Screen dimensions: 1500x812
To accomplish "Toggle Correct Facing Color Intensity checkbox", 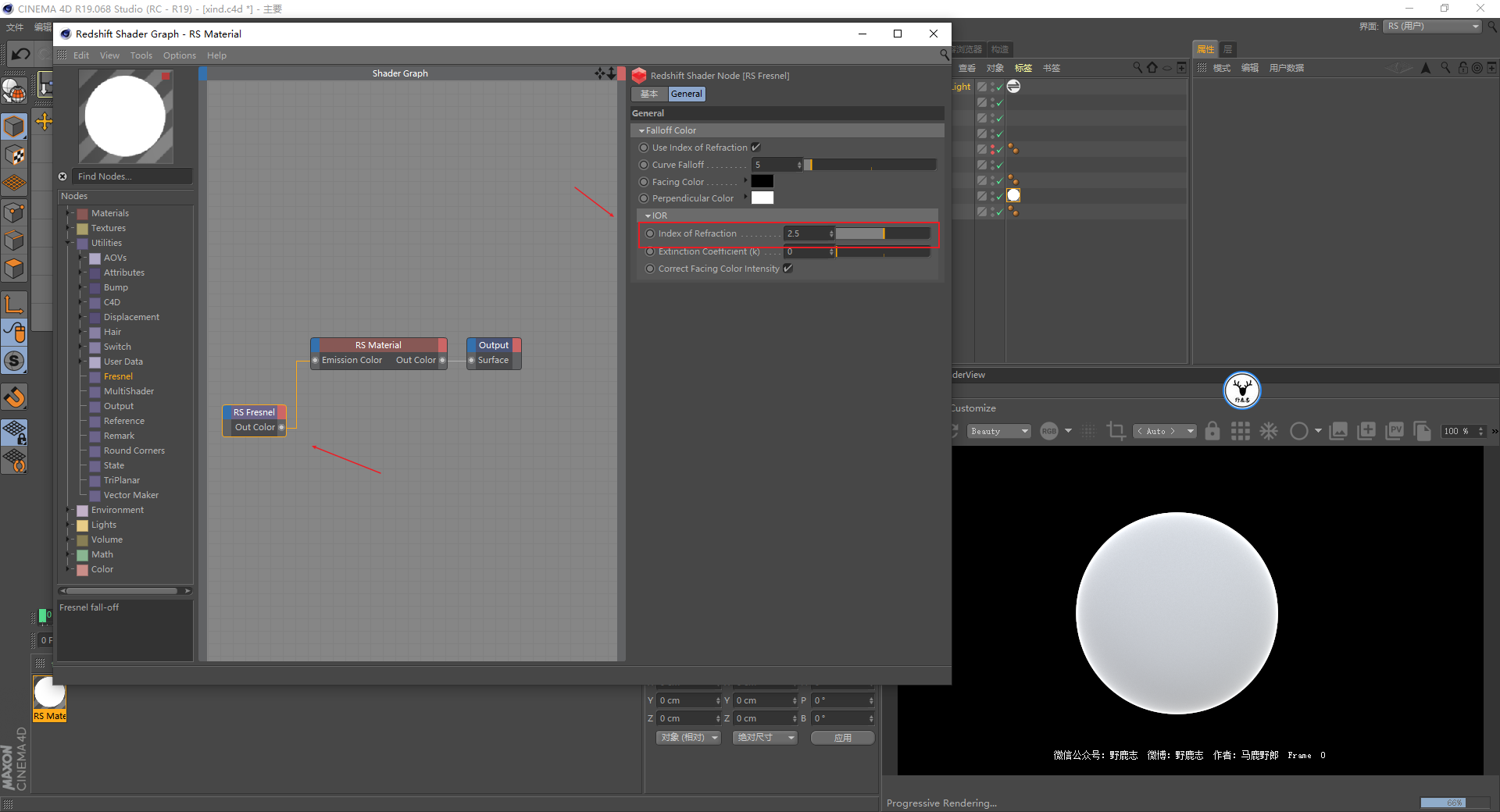I will point(787,269).
